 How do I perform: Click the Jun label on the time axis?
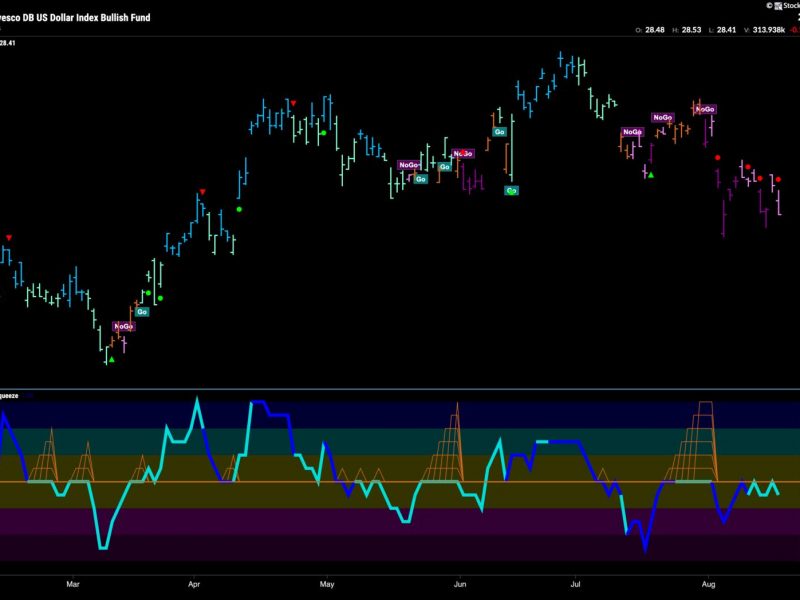460,584
